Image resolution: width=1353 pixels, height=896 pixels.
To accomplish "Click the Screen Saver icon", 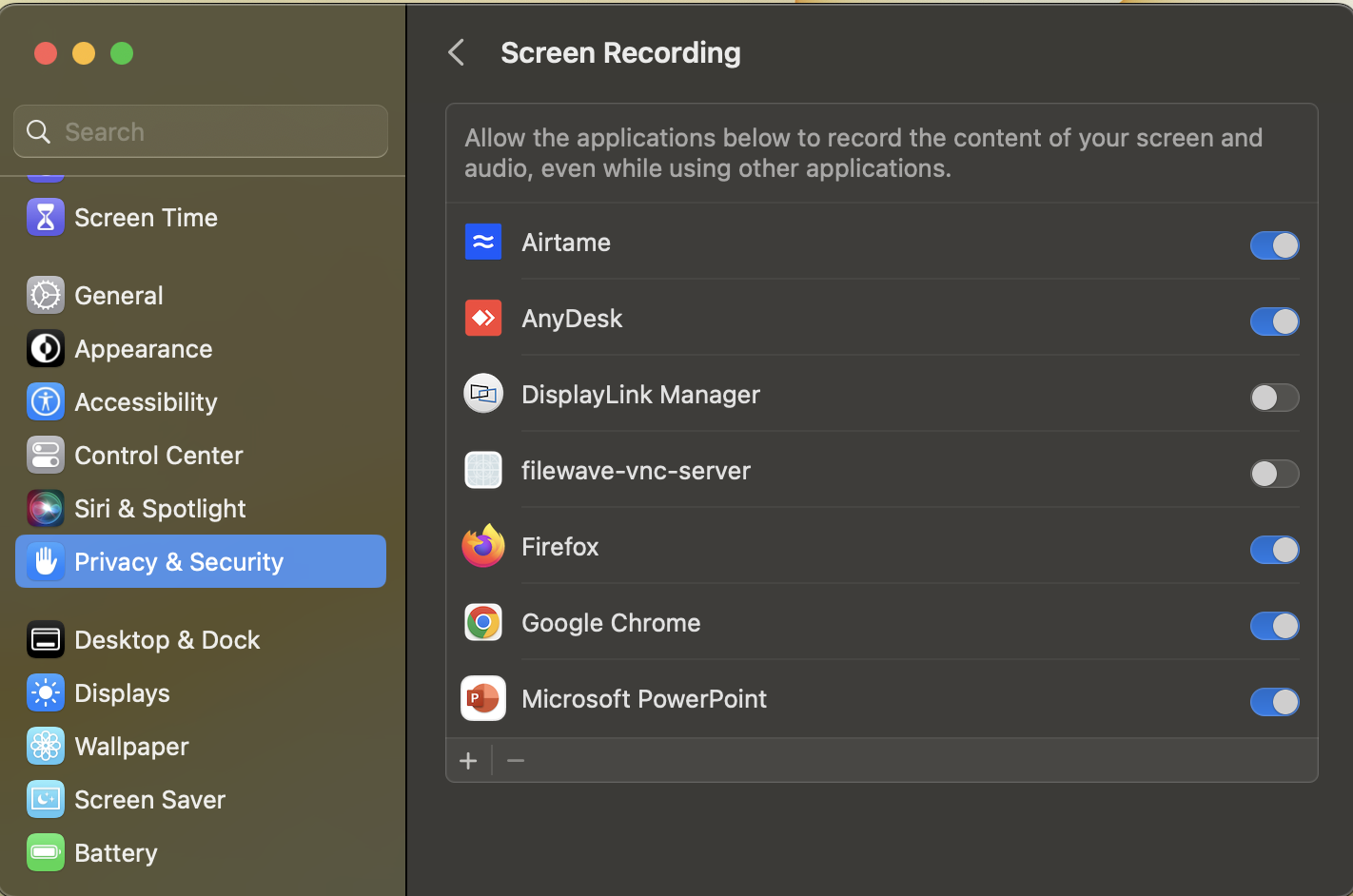I will 46,800.
